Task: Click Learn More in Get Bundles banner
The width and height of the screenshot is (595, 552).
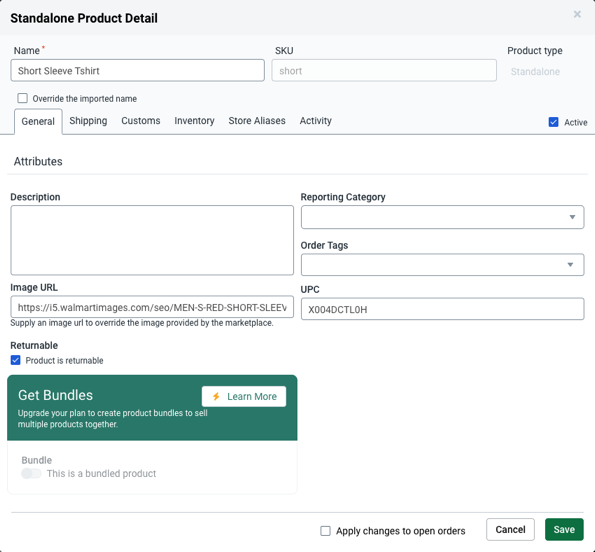Action: tap(244, 396)
